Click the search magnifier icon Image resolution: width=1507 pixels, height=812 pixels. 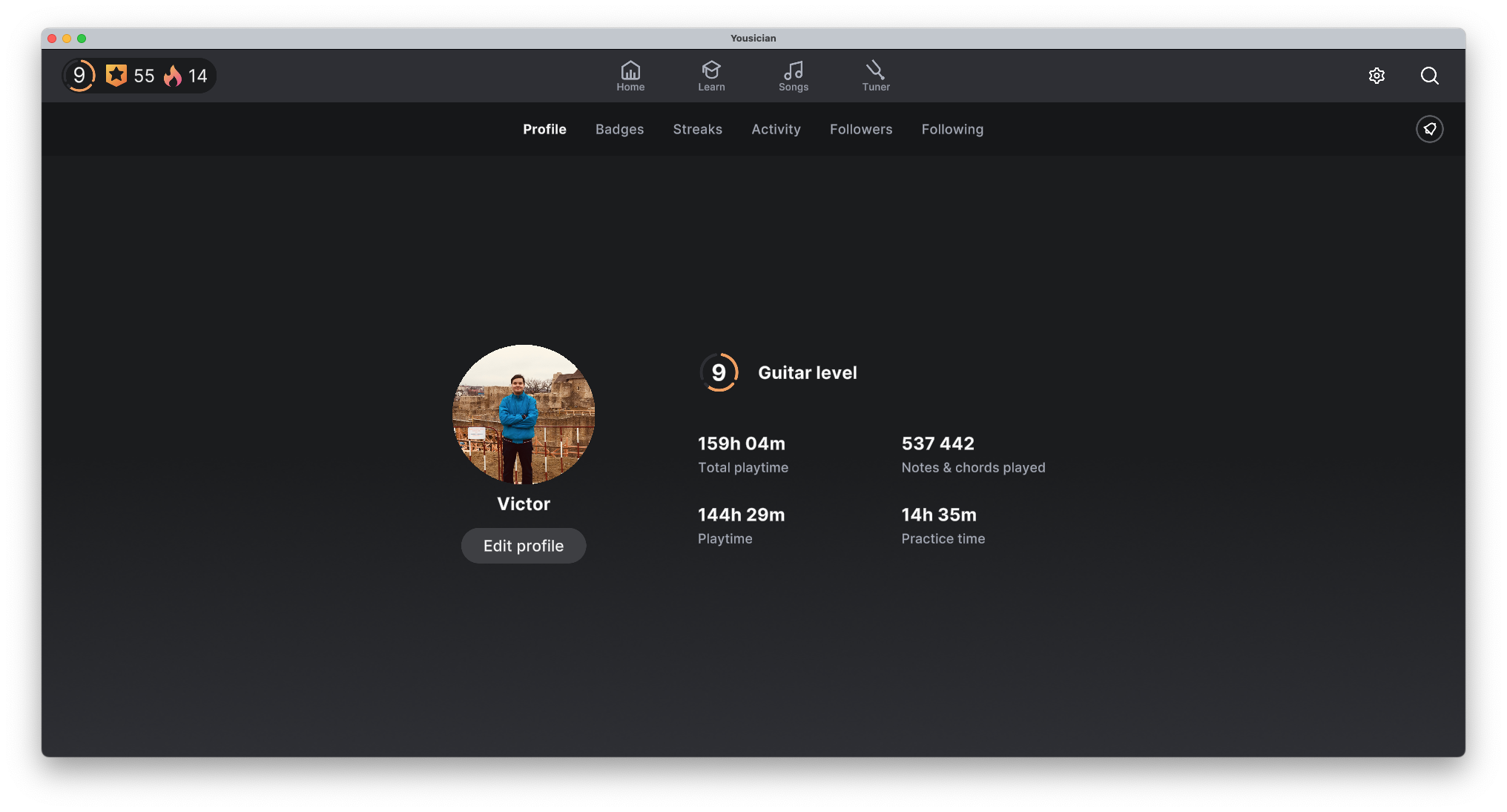(x=1429, y=76)
